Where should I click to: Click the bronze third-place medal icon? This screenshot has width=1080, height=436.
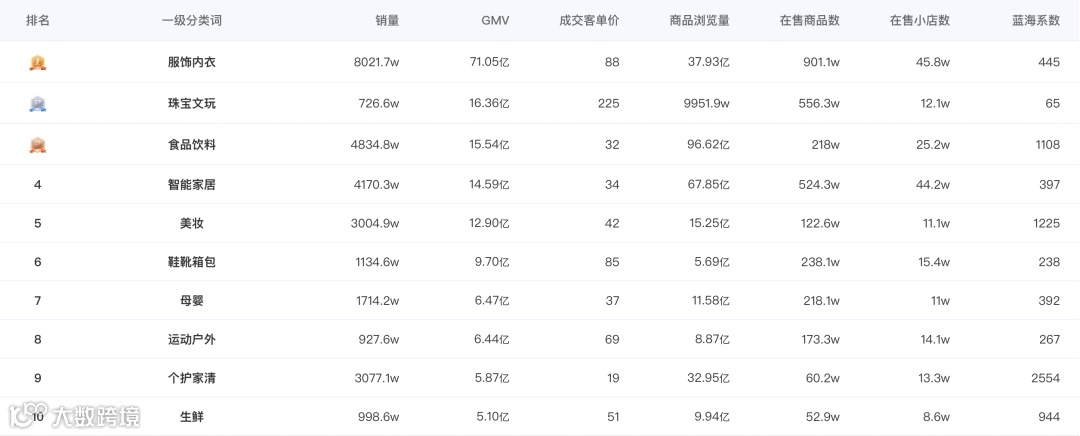(x=38, y=145)
